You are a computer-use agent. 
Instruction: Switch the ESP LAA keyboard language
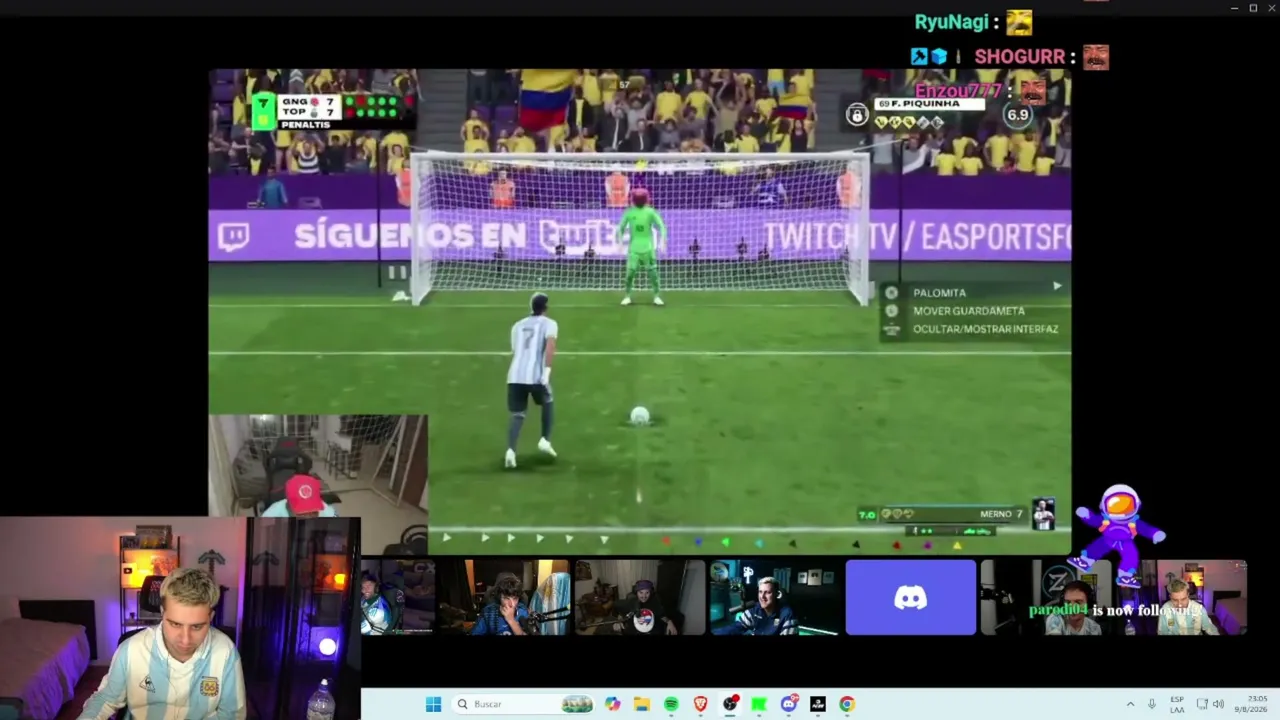click(x=1177, y=704)
